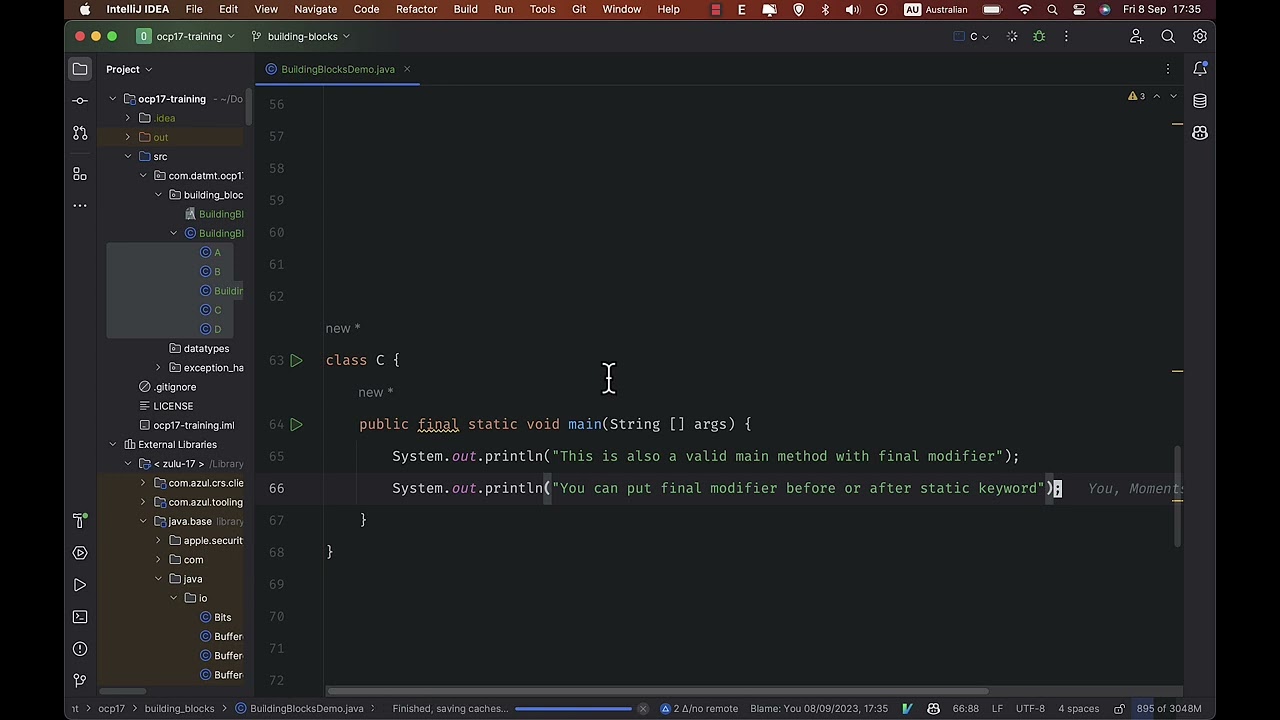Run class C from gutter arrow
This screenshot has height=720, width=1280.
click(296, 360)
